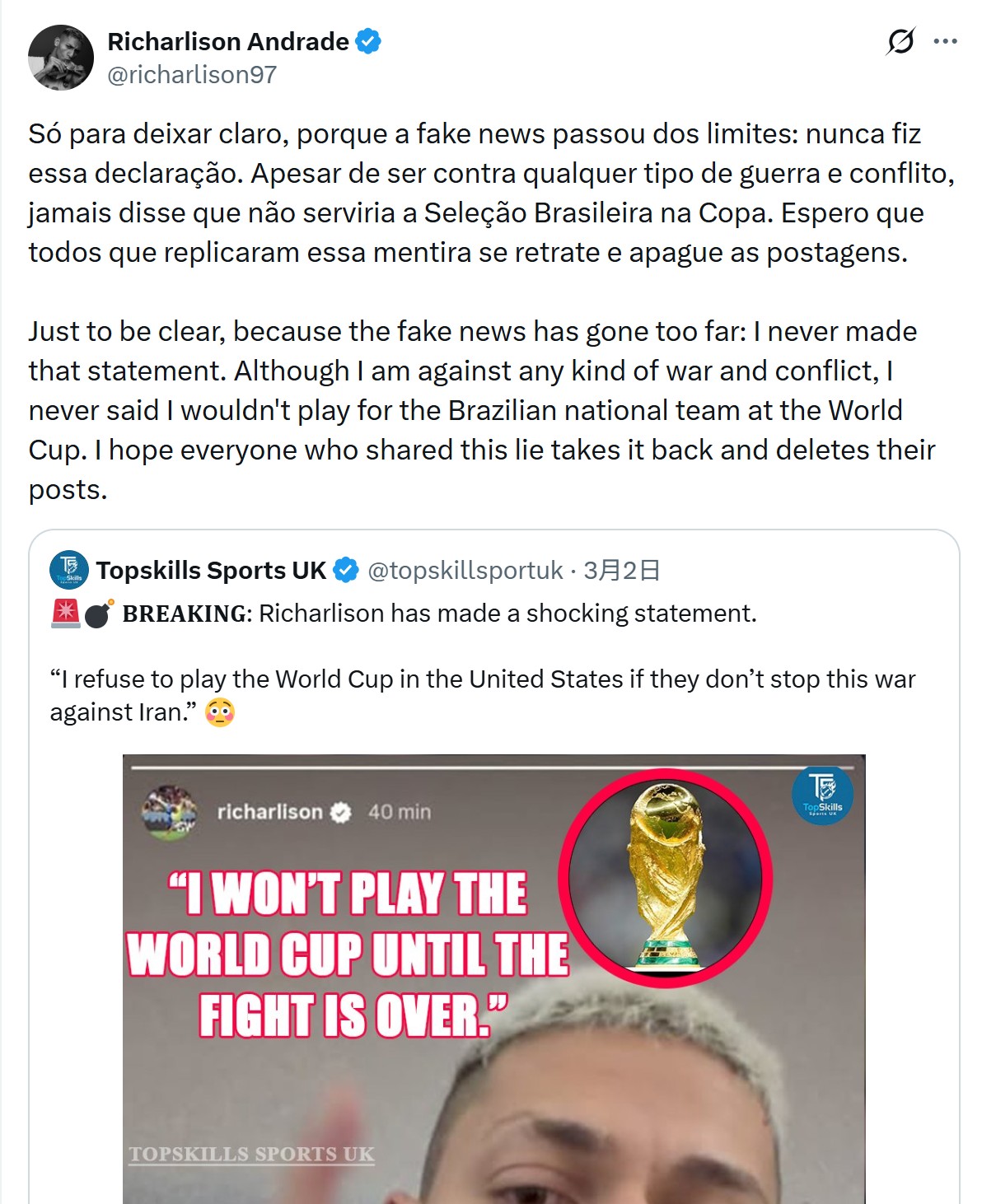Click the @topskillsportuk handle

(465, 570)
